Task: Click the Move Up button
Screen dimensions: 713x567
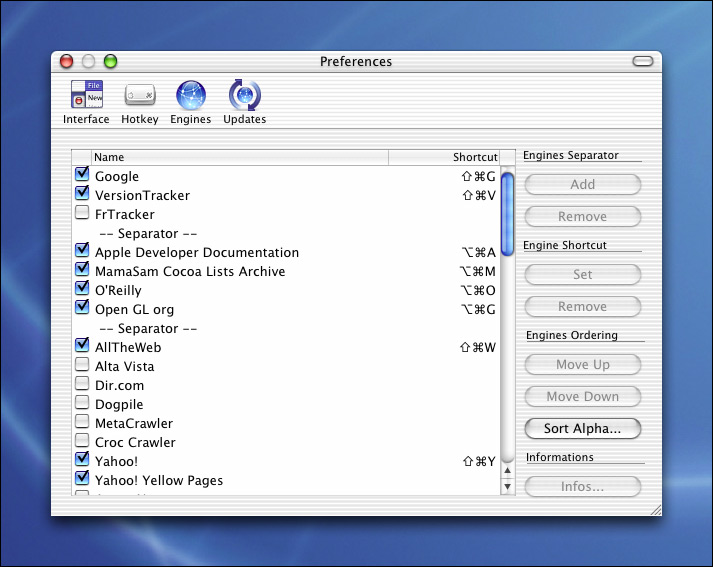Action: [x=582, y=365]
